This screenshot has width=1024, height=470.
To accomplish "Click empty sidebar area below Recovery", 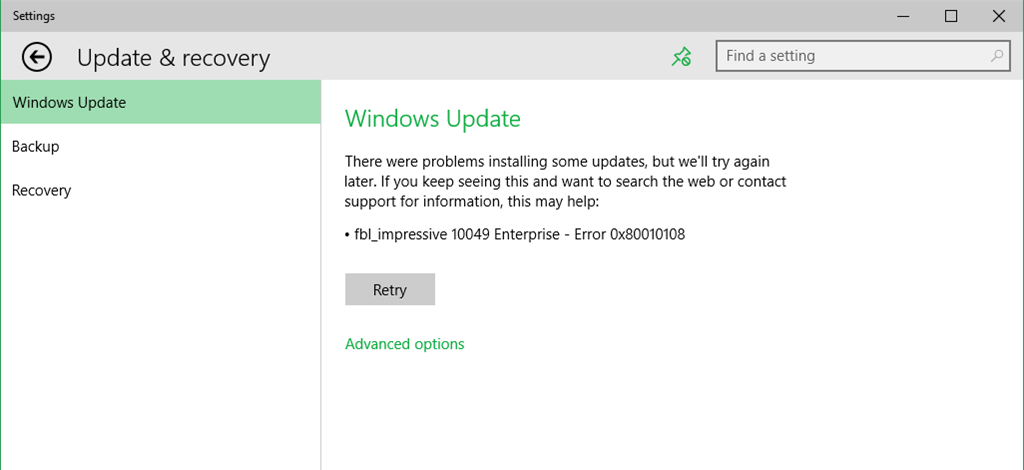I will click(x=161, y=339).
